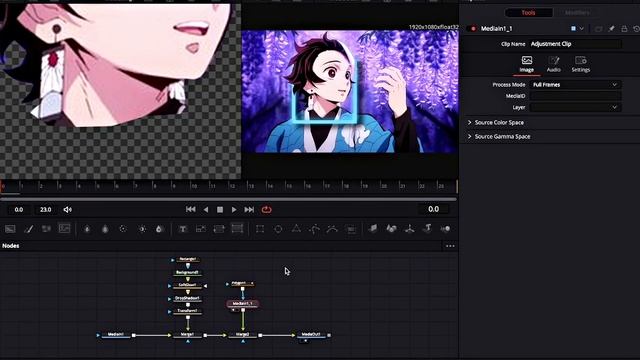Select the Background1 node
The image size is (640, 360).
pyautogui.click(x=188, y=273)
